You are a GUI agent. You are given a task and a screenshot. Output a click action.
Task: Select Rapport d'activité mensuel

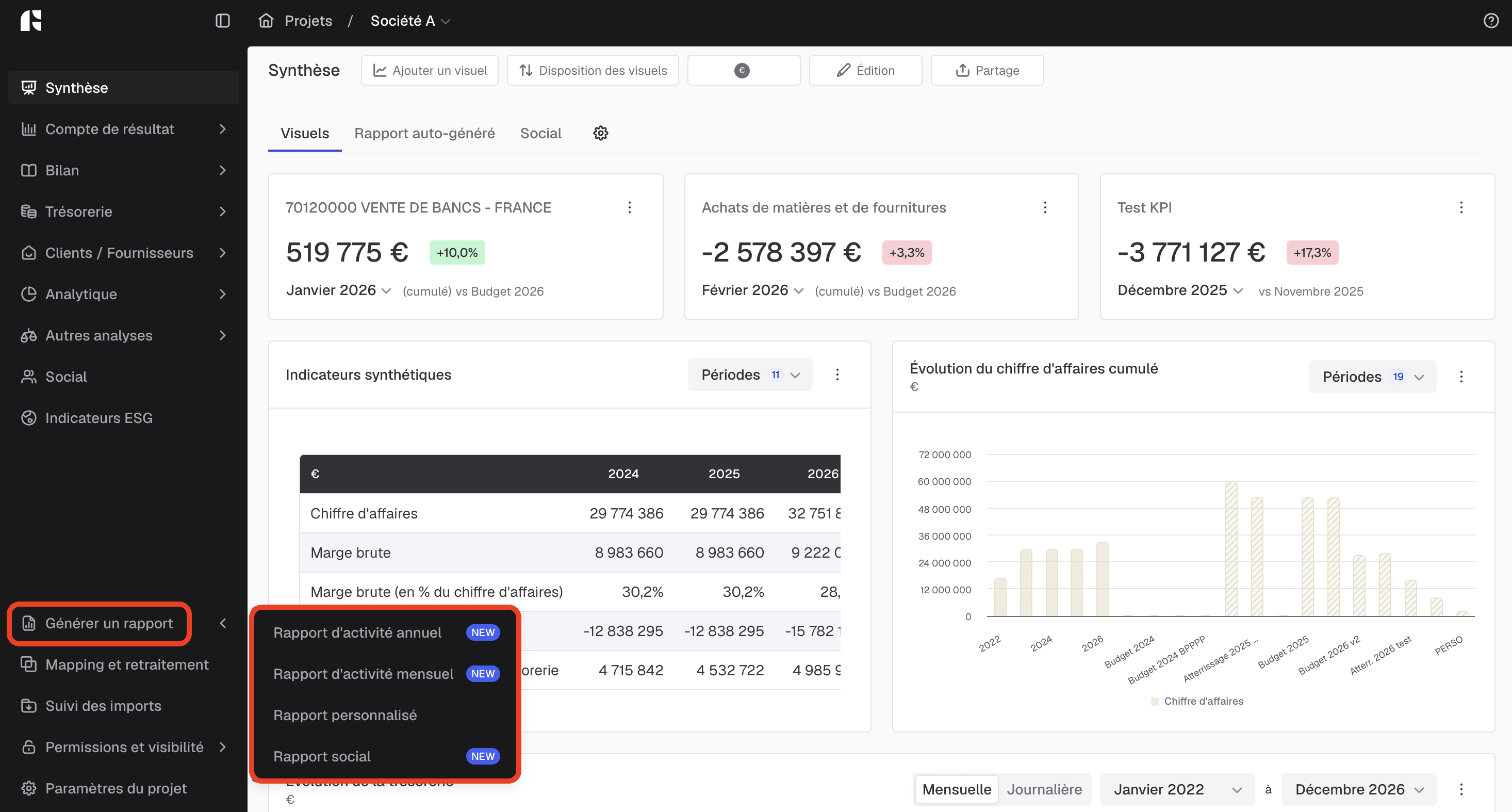(386, 673)
